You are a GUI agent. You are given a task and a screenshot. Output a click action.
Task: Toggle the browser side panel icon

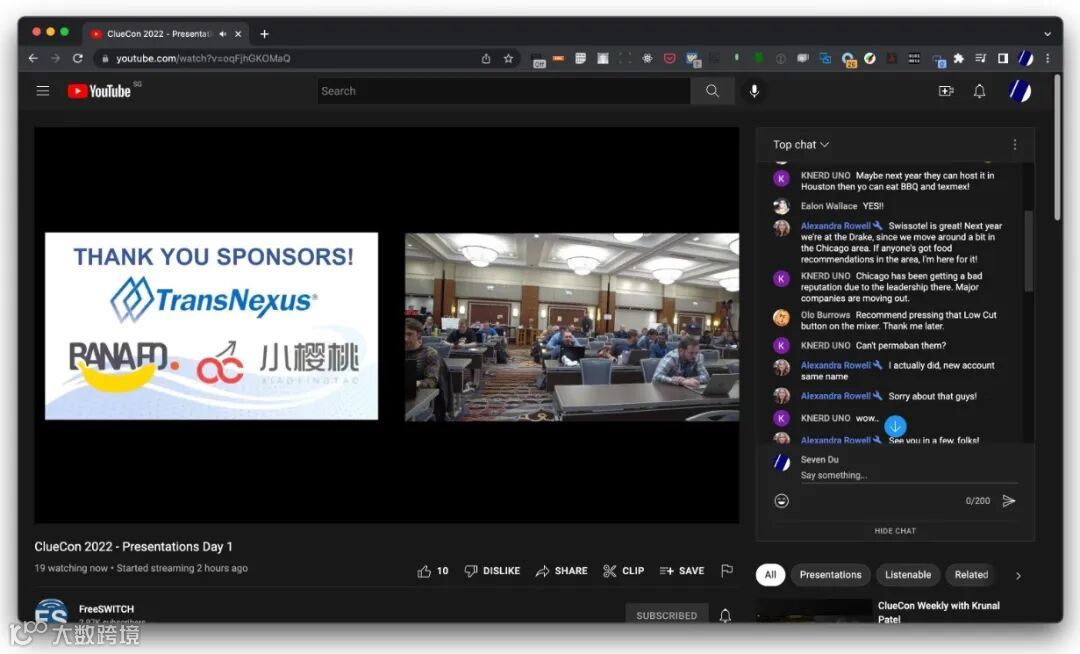coord(1003,59)
